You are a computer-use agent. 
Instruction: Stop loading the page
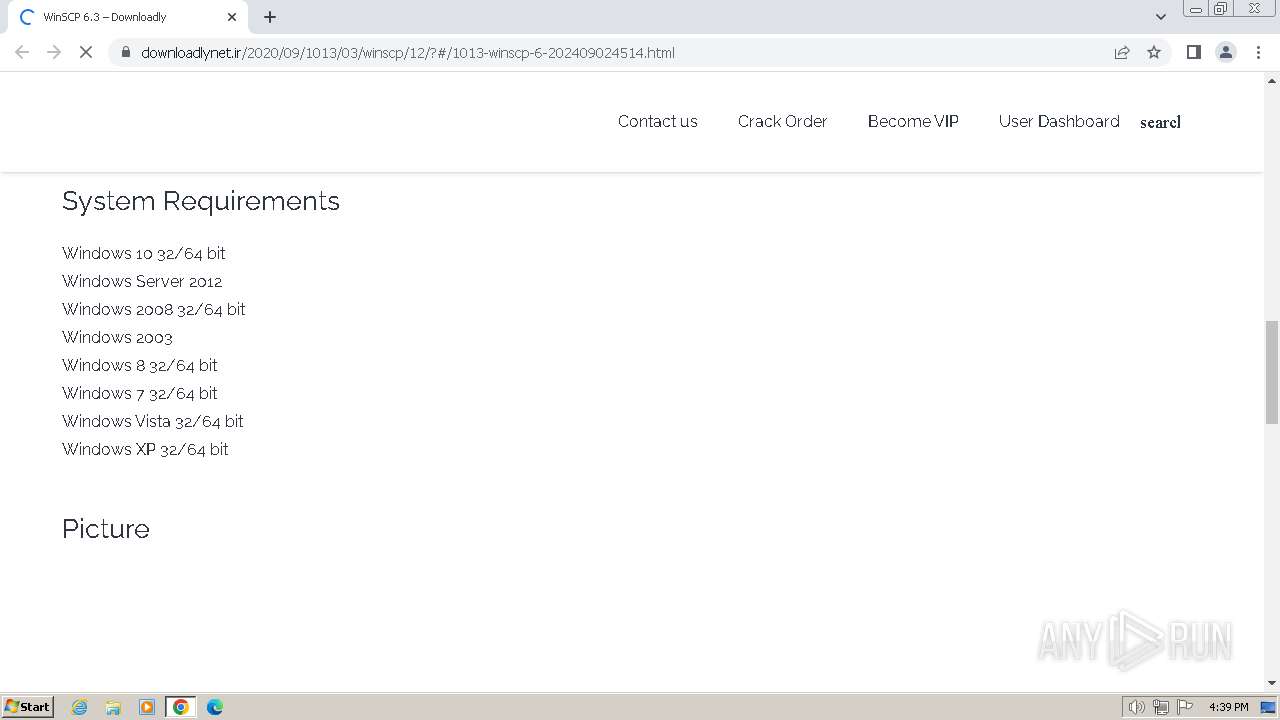pyautogui.click(x=86, y=52)
